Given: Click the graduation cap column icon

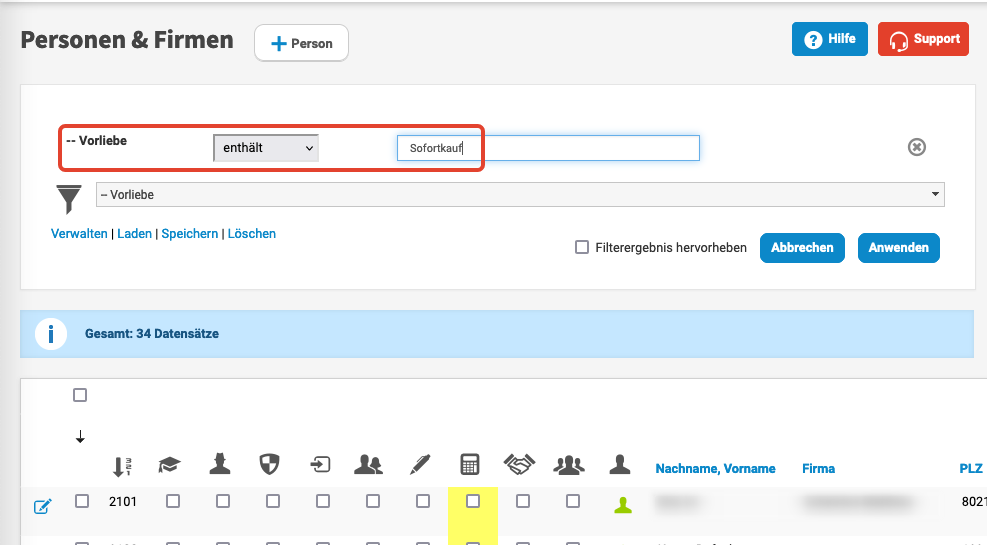Looking at the screenshot, I should point(170,465).
